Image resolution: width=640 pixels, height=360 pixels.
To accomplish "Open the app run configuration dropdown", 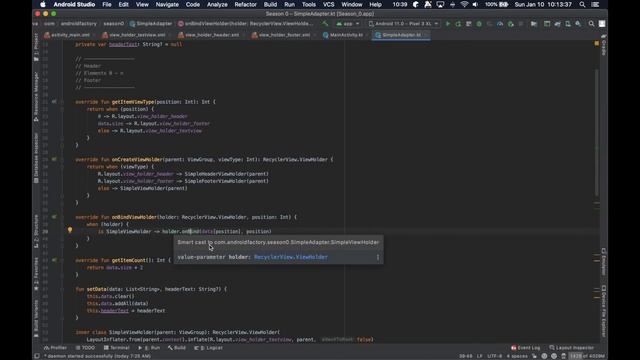I will click(x=348, y=24).
